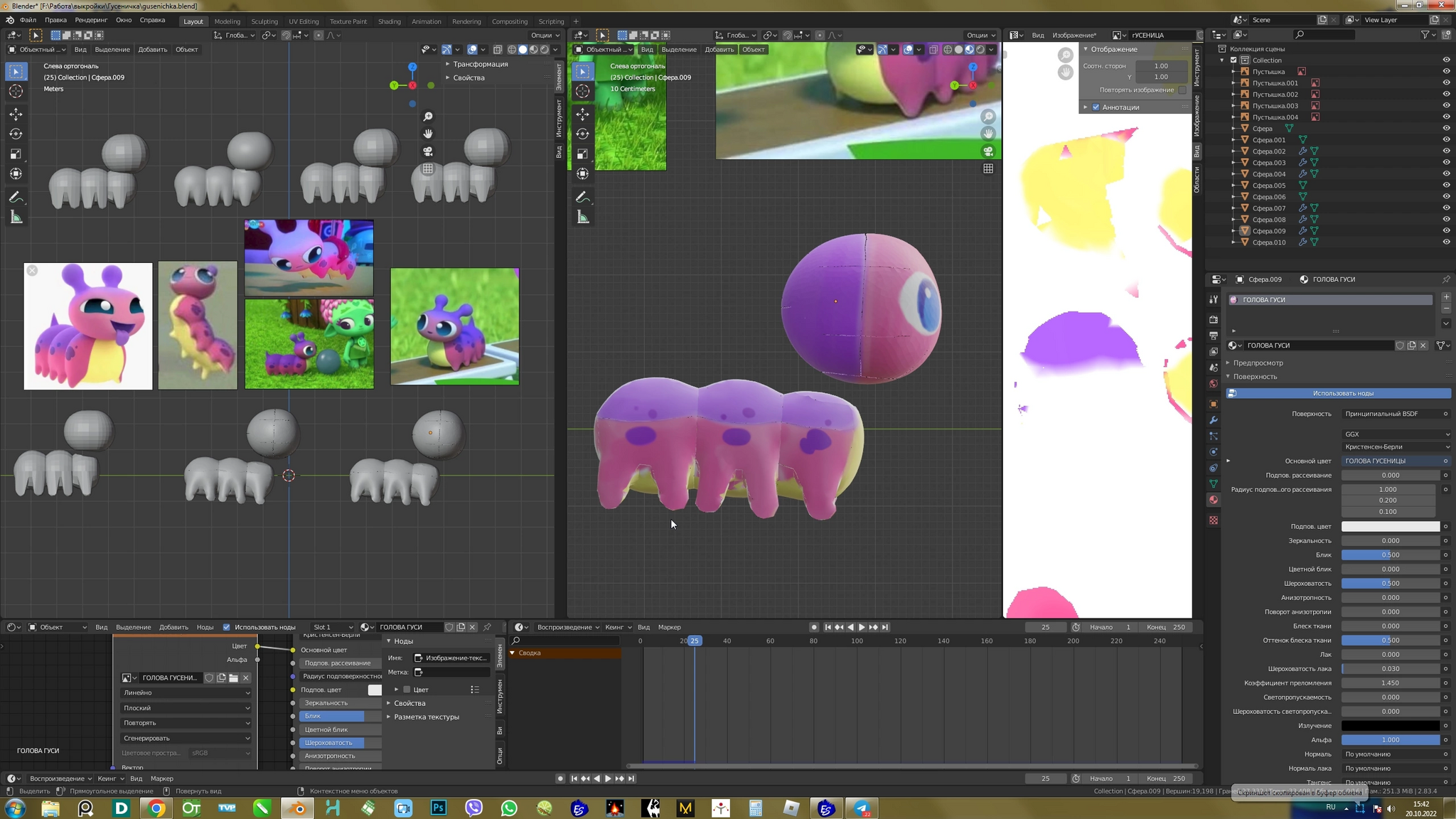Hide Сфера.005 in outliner
Screen dimensions: 1456x819
click(1446, 186)
